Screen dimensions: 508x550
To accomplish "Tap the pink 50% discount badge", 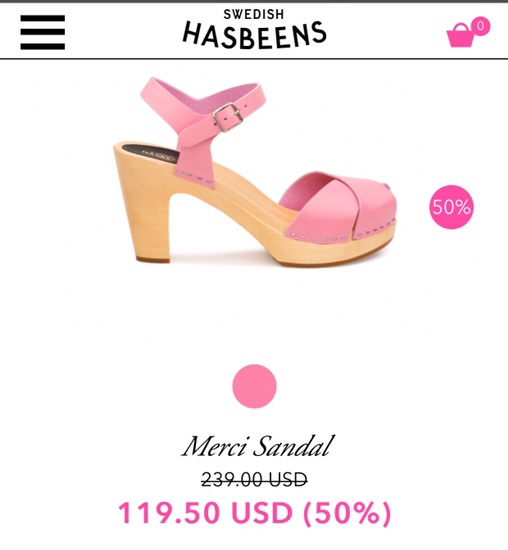I will pos(451,207).
